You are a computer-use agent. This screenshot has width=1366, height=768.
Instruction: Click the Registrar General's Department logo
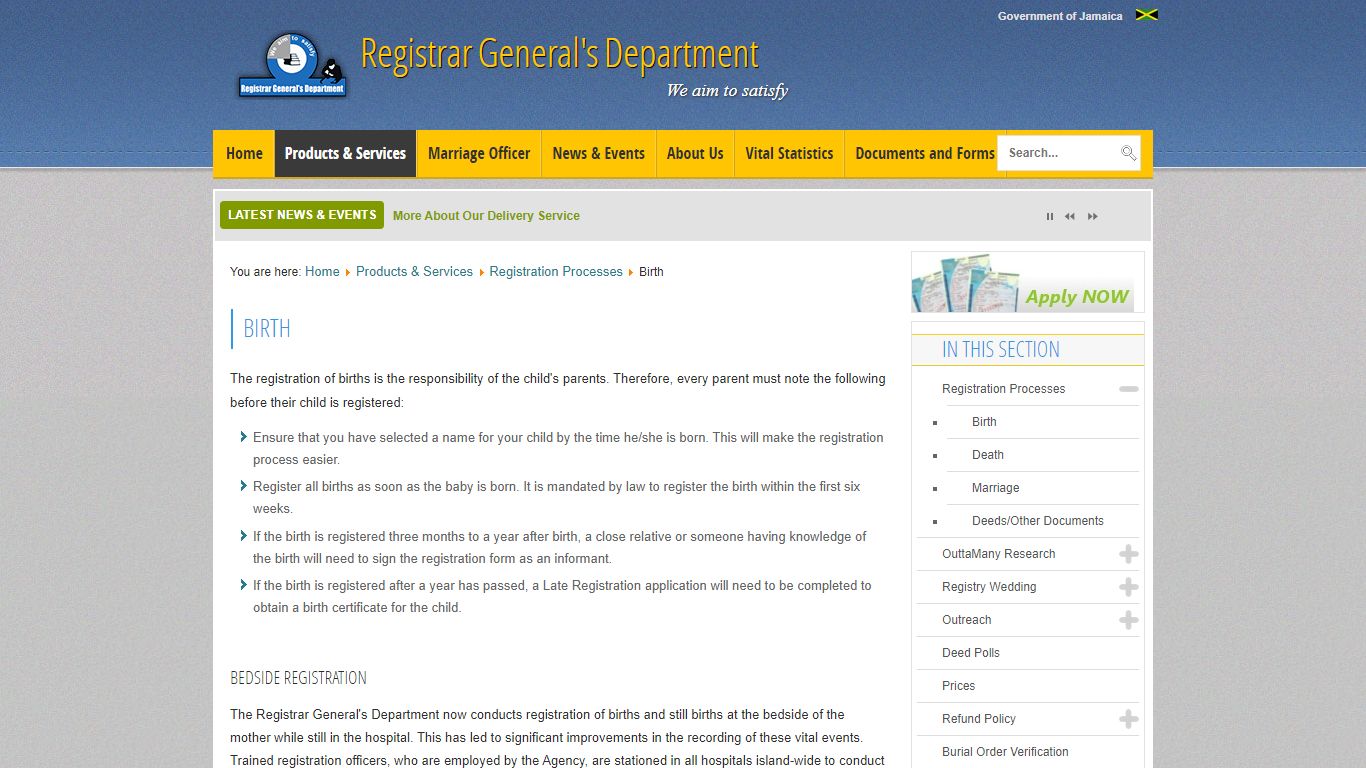click(x=292, y=65)
